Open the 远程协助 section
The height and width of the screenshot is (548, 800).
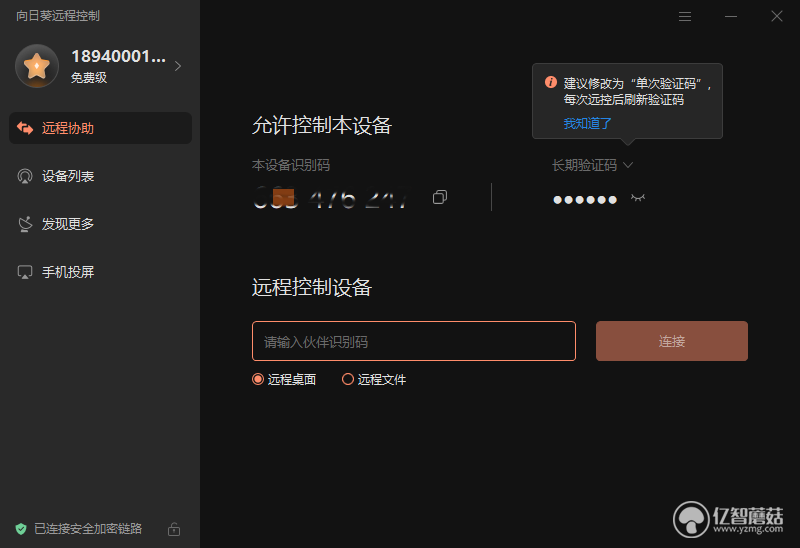coord(101,128)
